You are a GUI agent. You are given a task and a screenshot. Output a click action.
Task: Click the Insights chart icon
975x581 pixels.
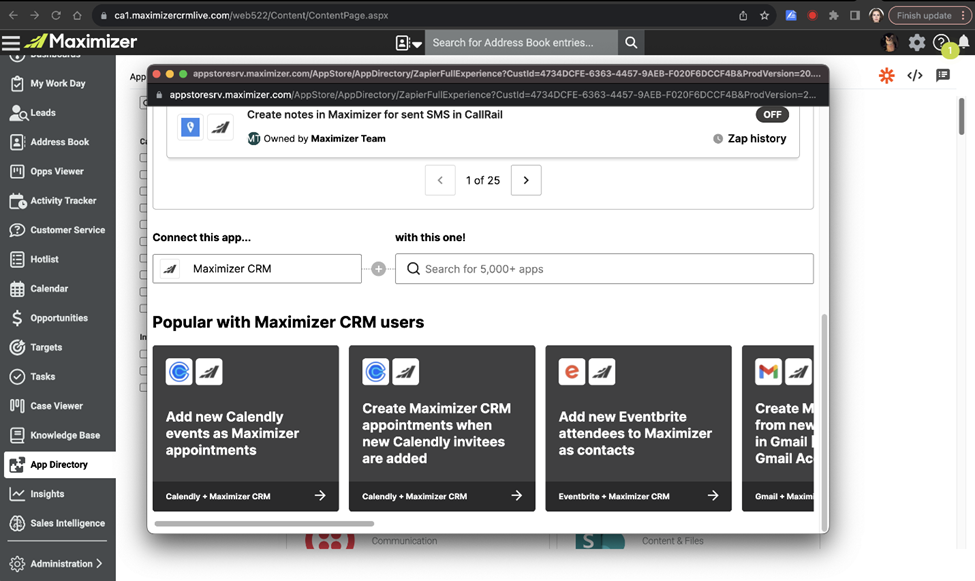(17, 494)
